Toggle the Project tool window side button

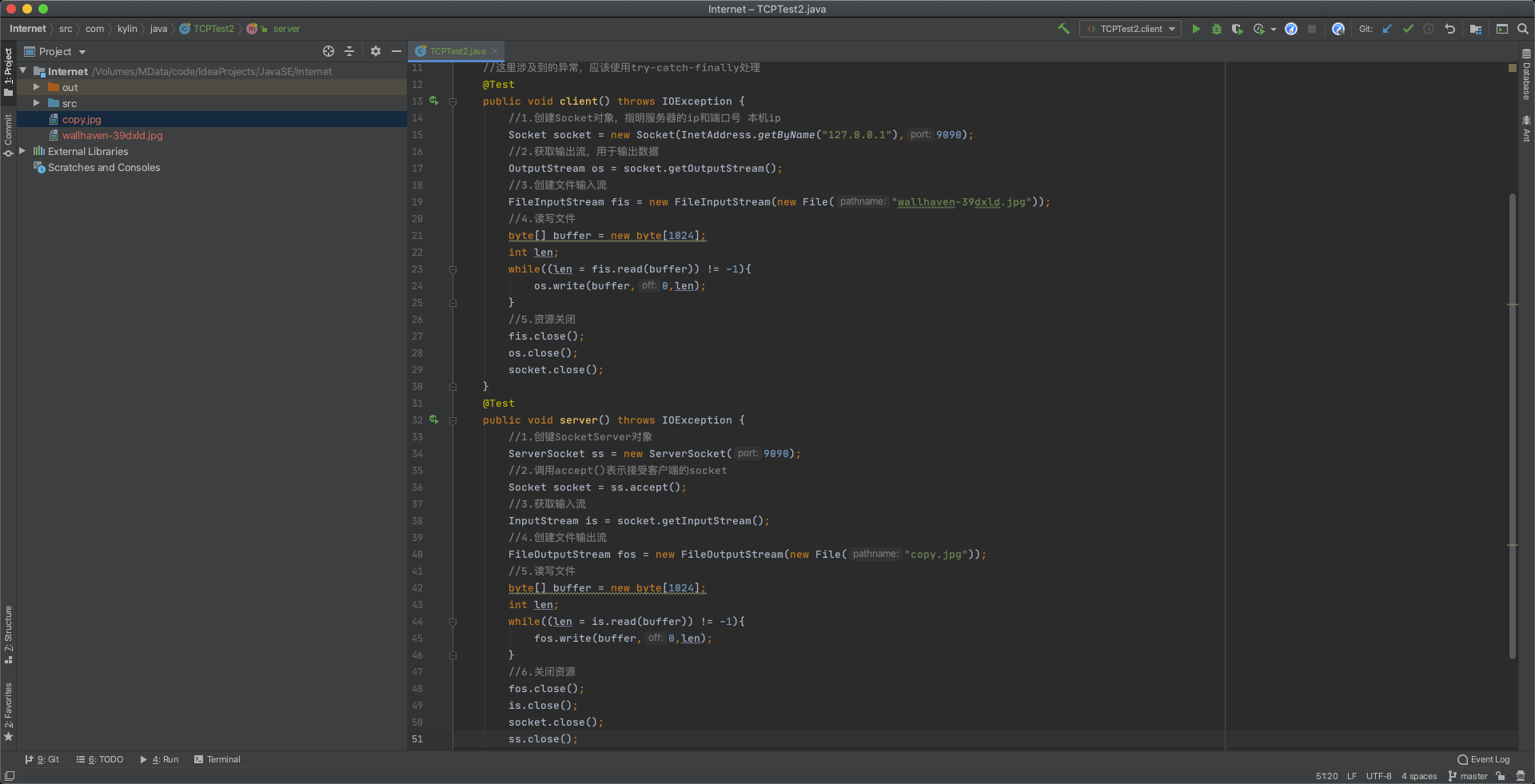coord(8,70)
